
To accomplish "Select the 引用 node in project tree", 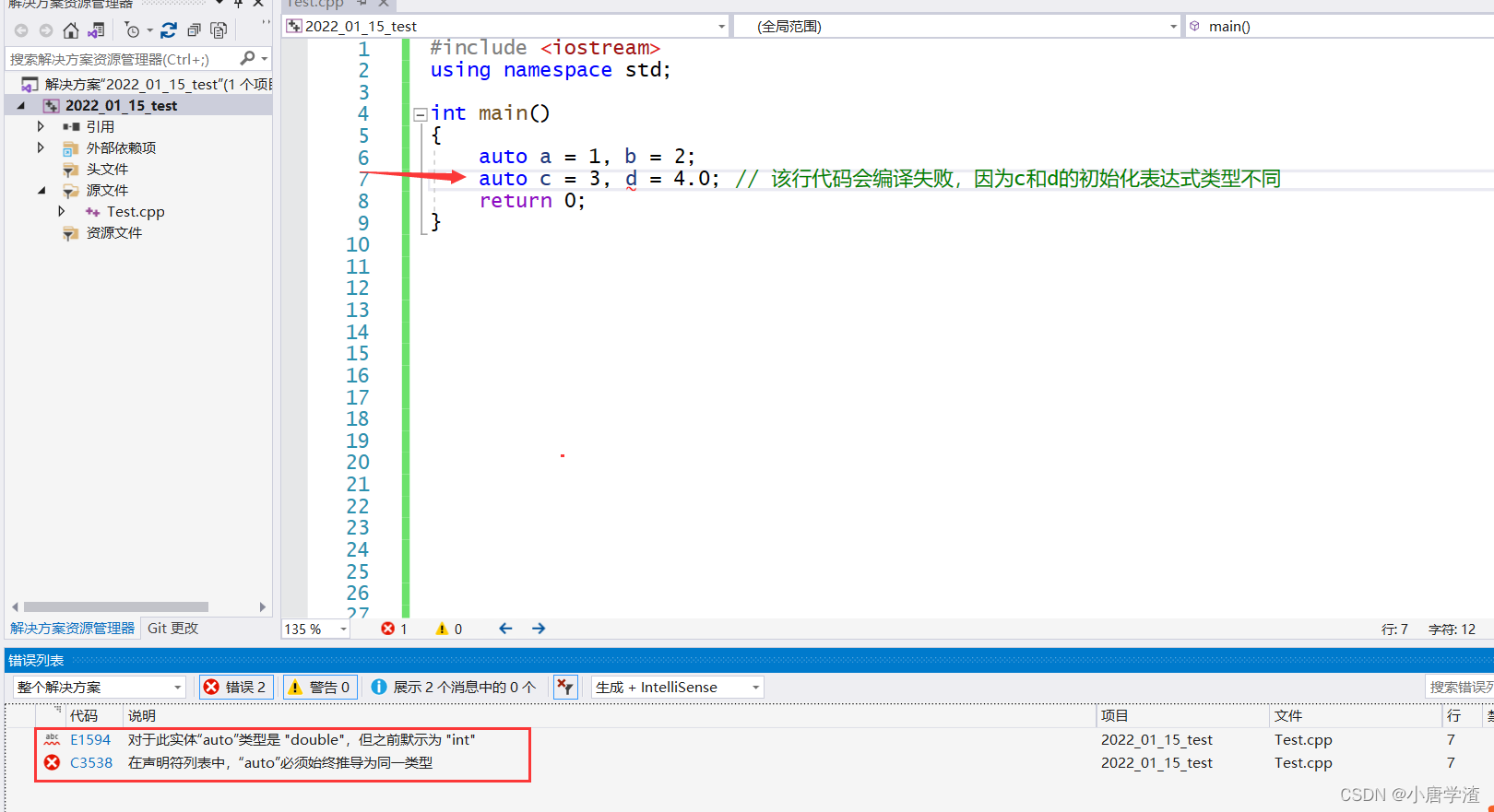I will click(100, 126).
